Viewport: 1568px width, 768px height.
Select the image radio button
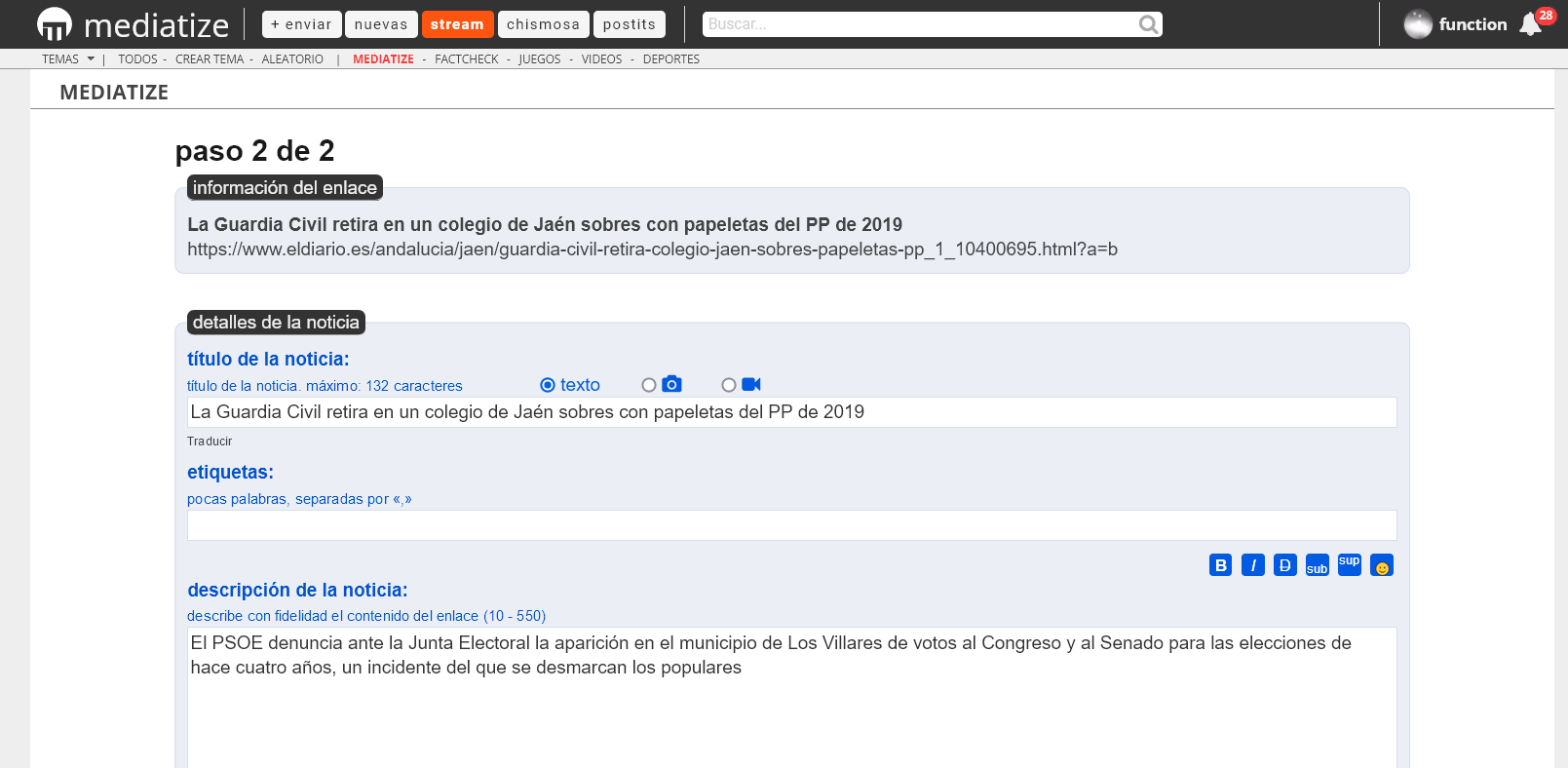[649, 385]
